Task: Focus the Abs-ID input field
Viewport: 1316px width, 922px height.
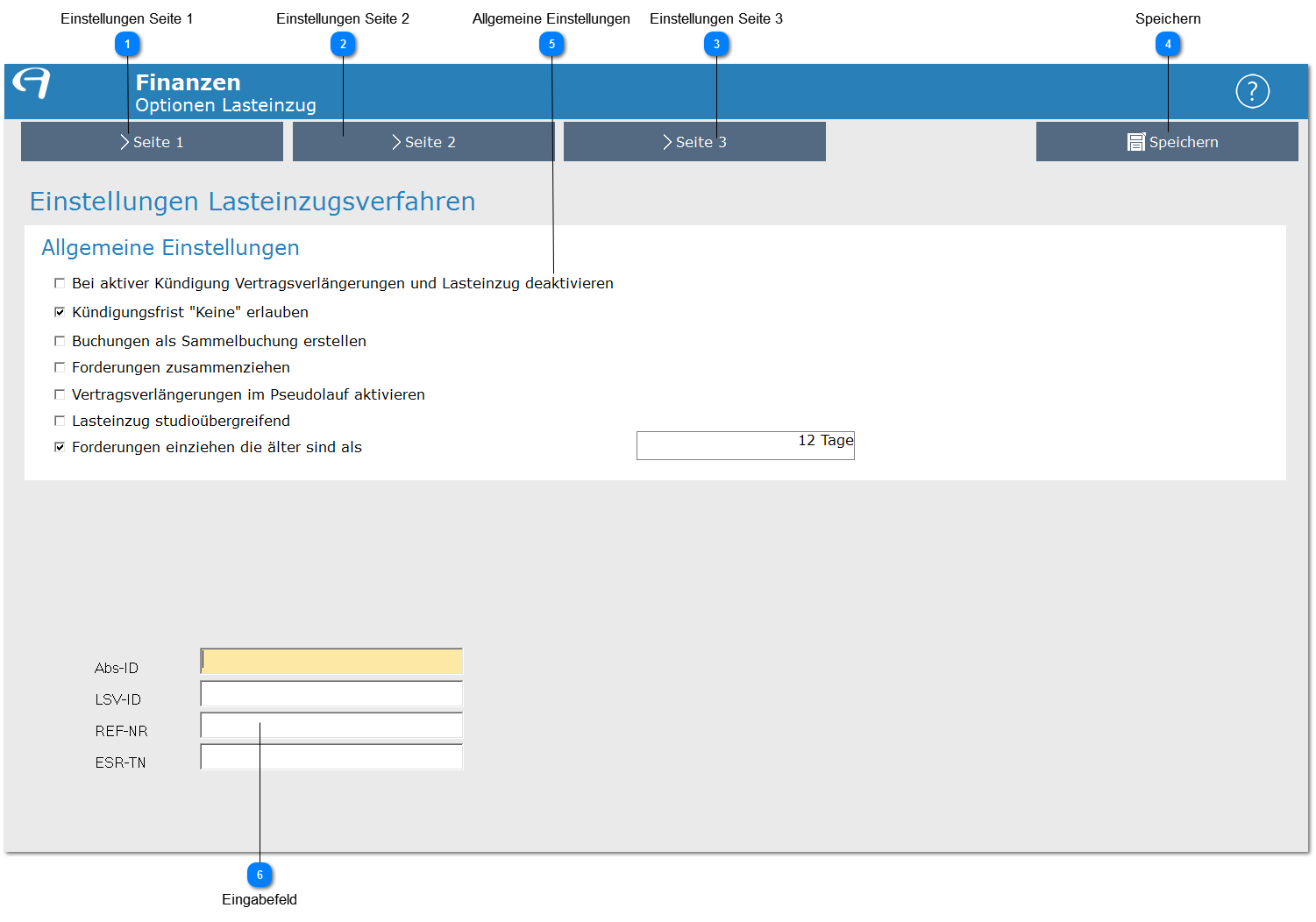Action: 331,661
